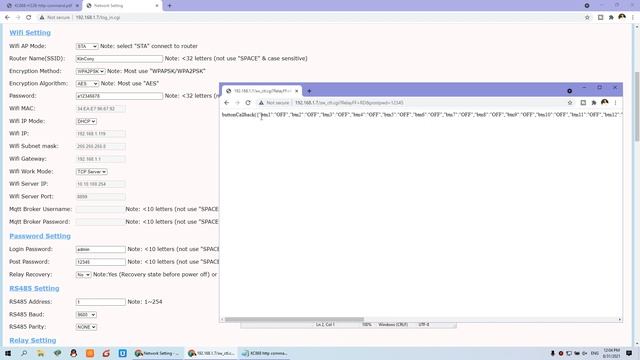Click the Mqtt Broker Username field
The image size is (640, 360).
(x=100, y=209)
